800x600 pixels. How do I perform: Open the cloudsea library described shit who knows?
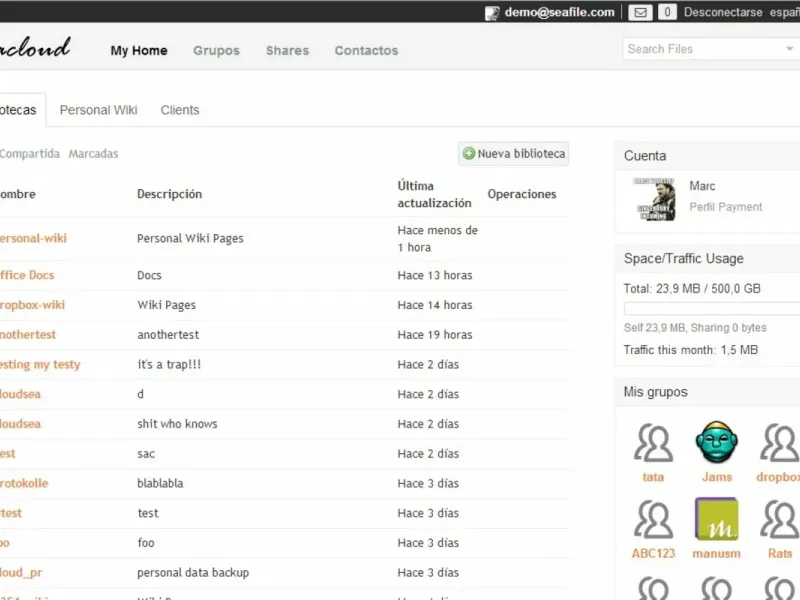(20, 424)
